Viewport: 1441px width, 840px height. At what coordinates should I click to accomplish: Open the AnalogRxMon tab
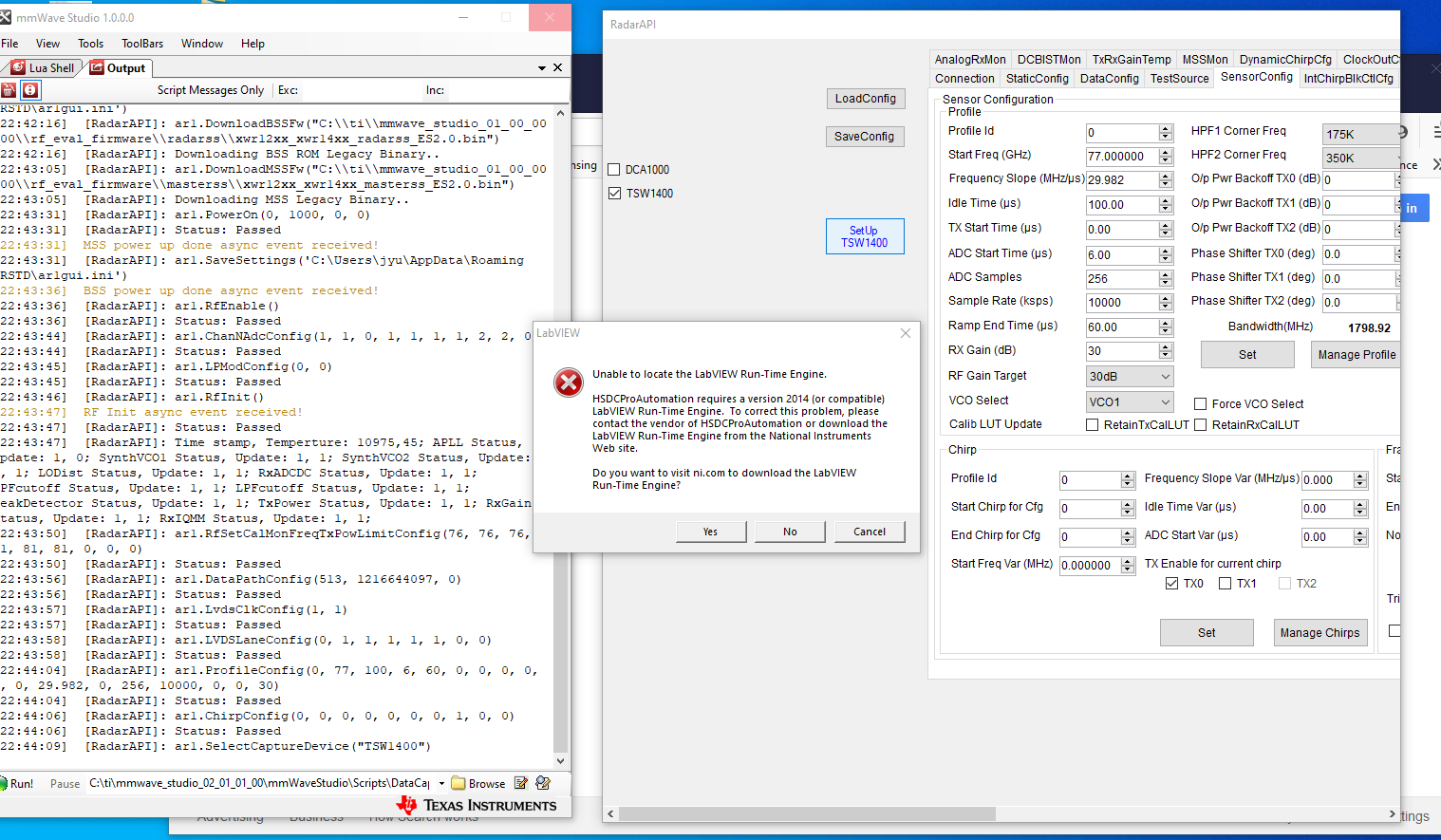(x=970, y=60)
